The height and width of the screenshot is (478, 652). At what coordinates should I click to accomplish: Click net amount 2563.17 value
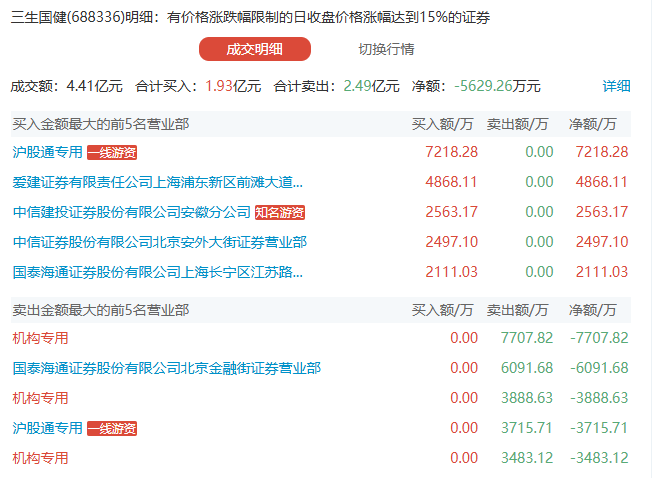click(x=602, y=212)
